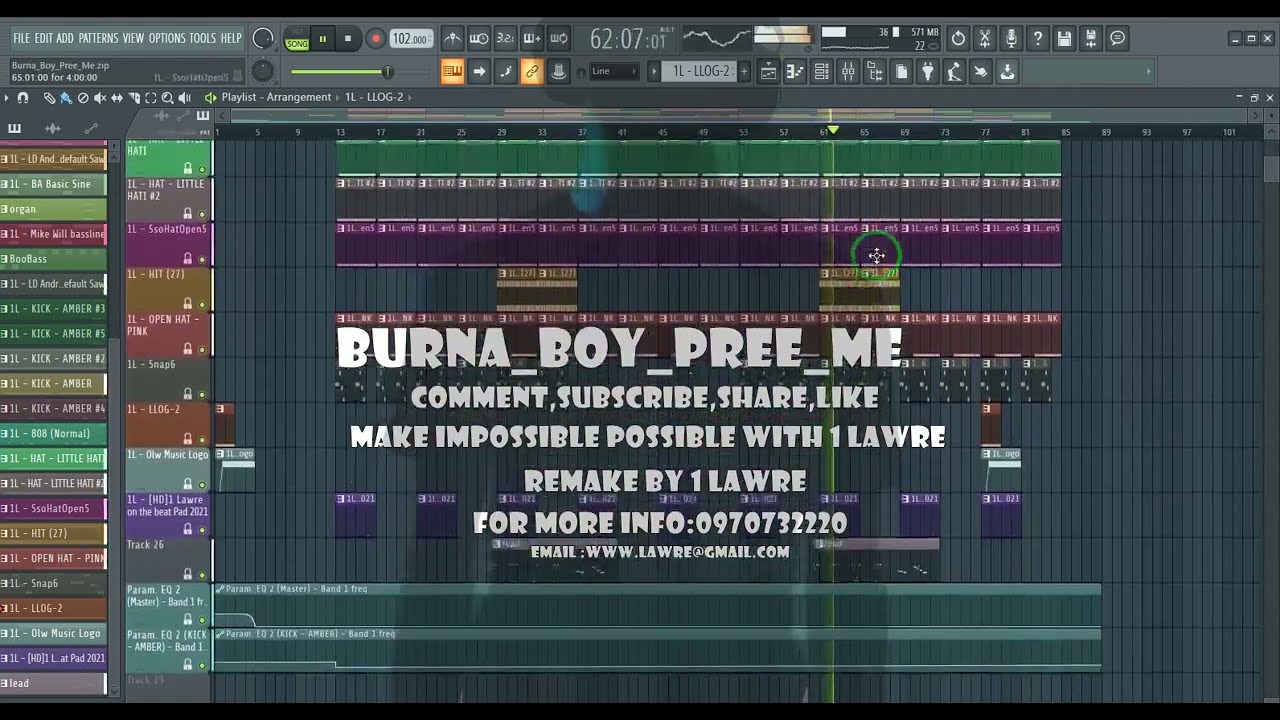Open the Line snap dropdown
This screenshot has height=720, width=1280.
tap(613, 71)
